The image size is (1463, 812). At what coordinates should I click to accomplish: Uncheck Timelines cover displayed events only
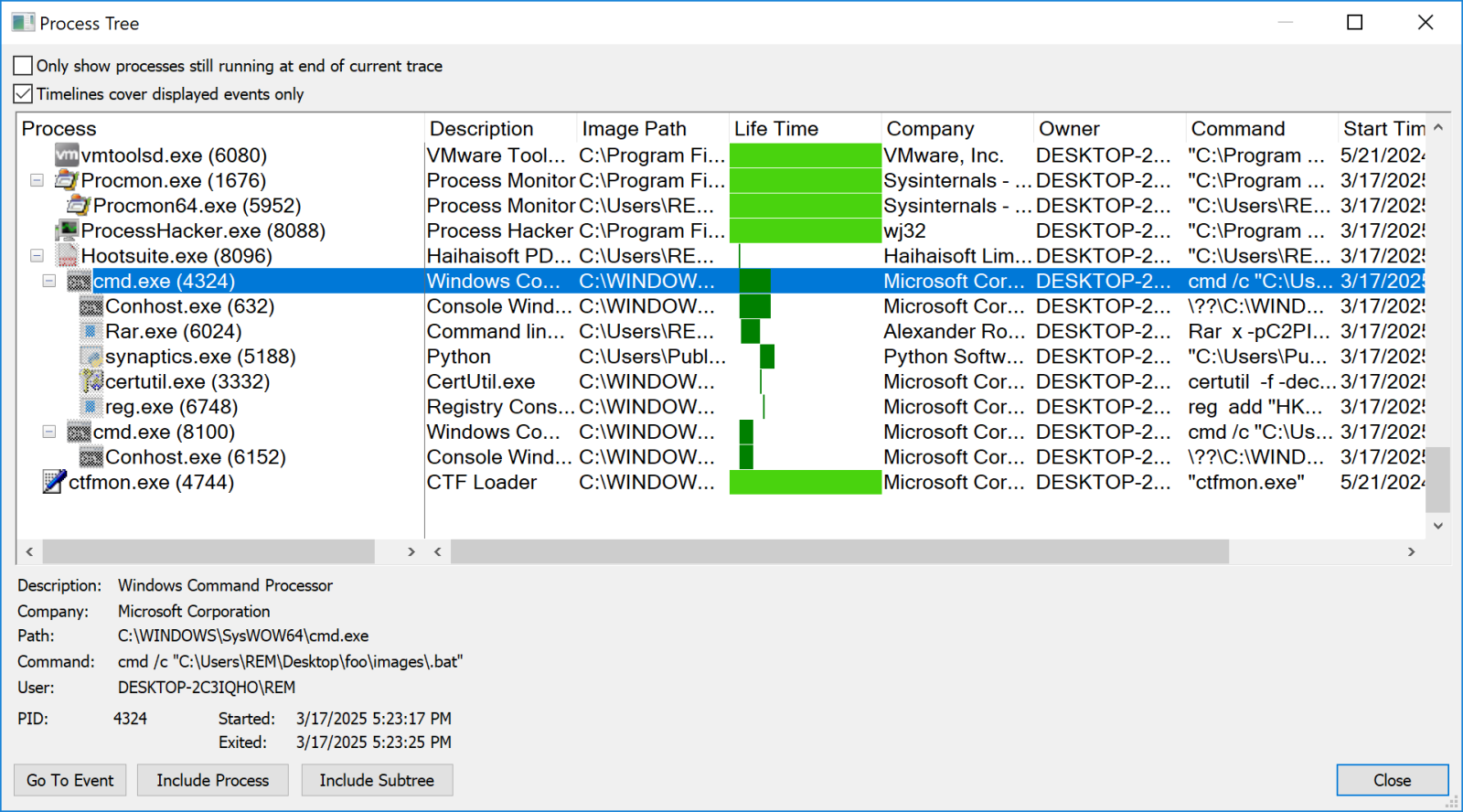[23, 93]
